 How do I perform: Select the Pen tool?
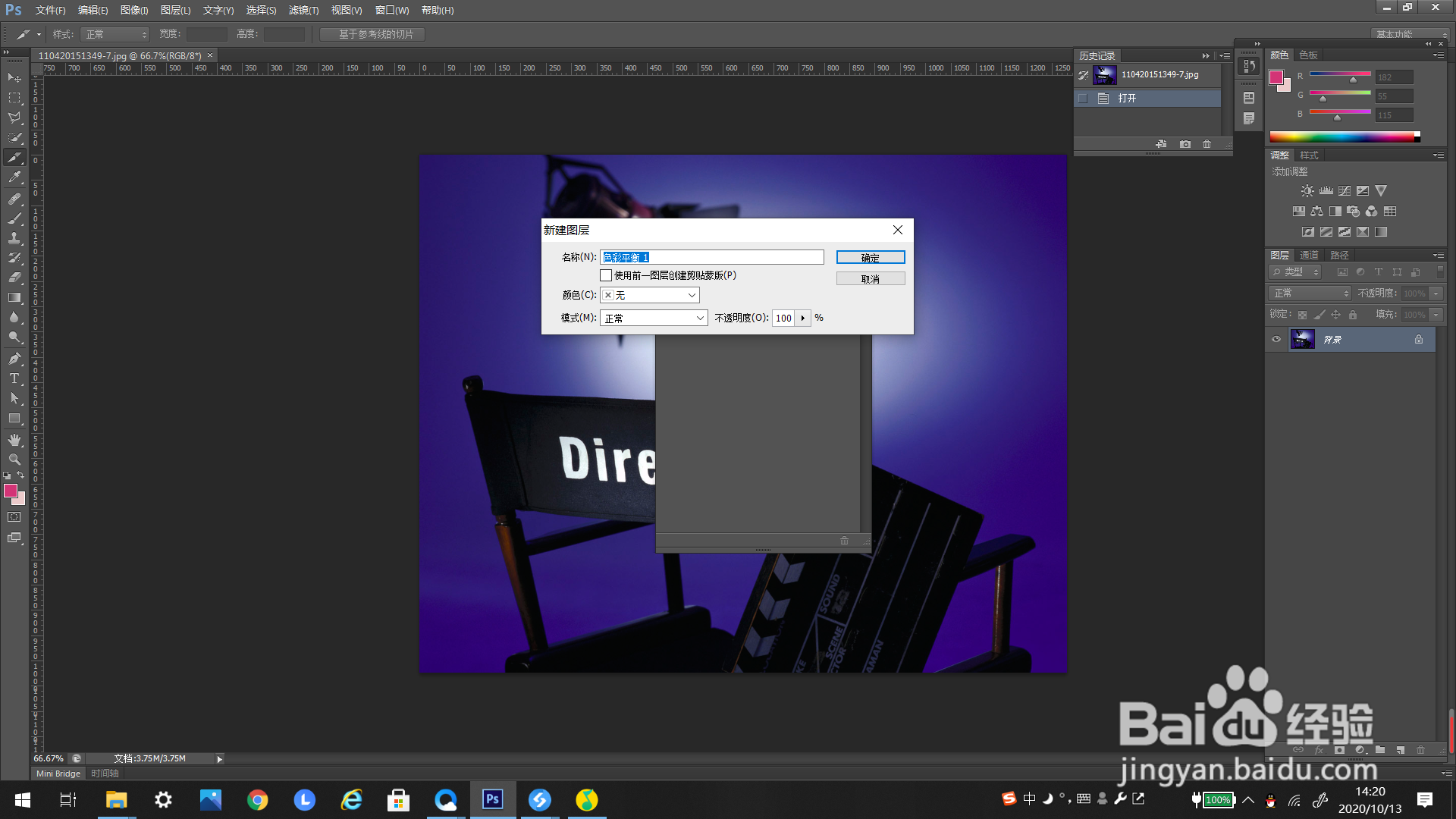pyautogui.click(x=14, y=359)
